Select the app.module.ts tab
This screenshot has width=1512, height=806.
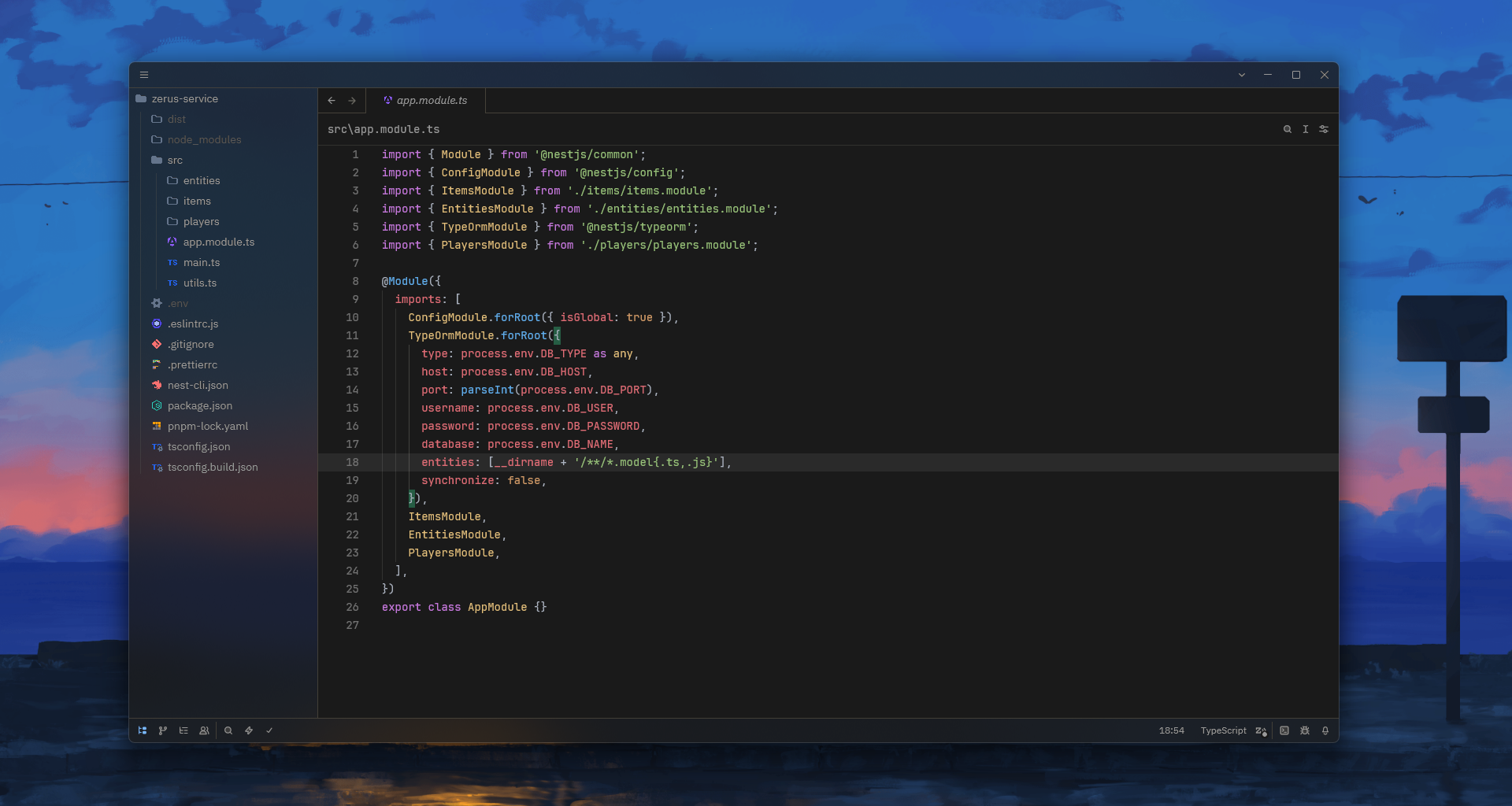tap(425, 101)
